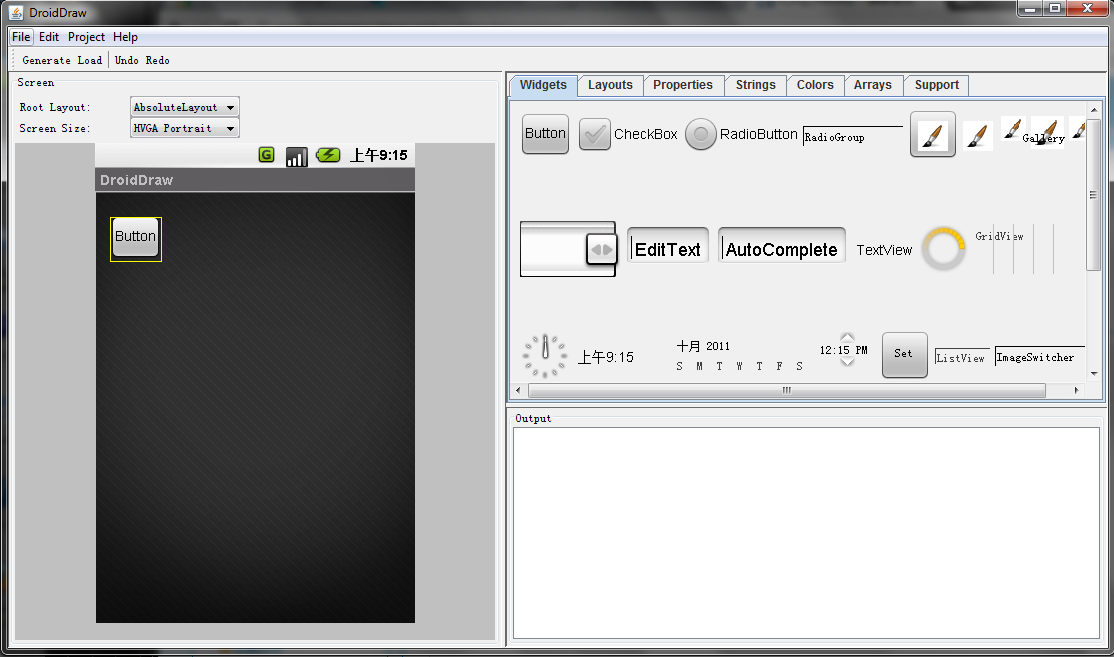1114x657 pixels.
Task: Click the Set button in the palette
Action: click(904, 354)
